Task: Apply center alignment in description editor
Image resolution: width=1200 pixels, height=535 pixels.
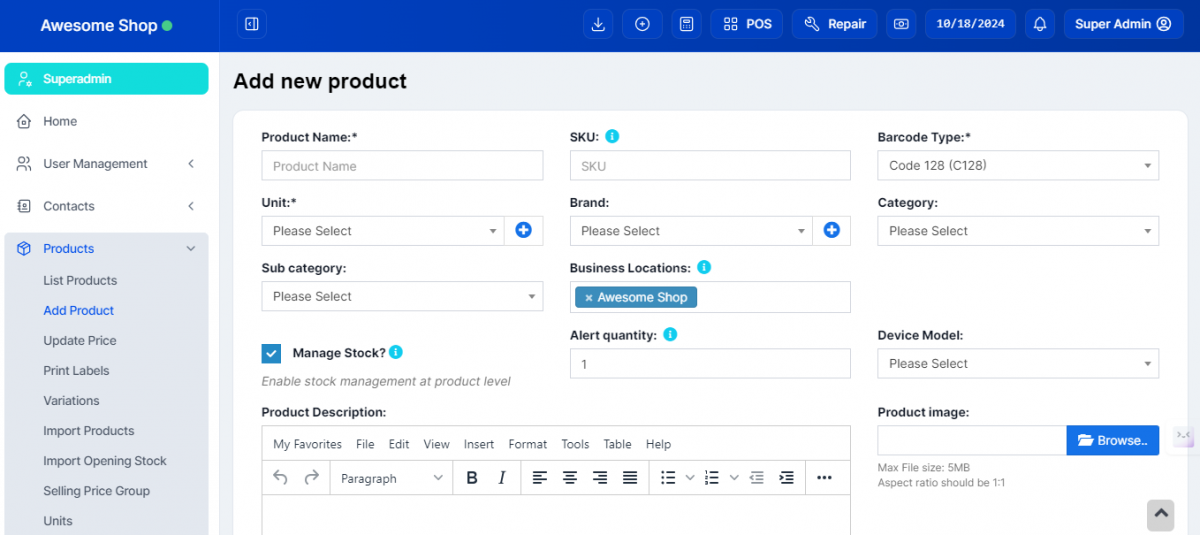Action: click(x=570, y=478)
